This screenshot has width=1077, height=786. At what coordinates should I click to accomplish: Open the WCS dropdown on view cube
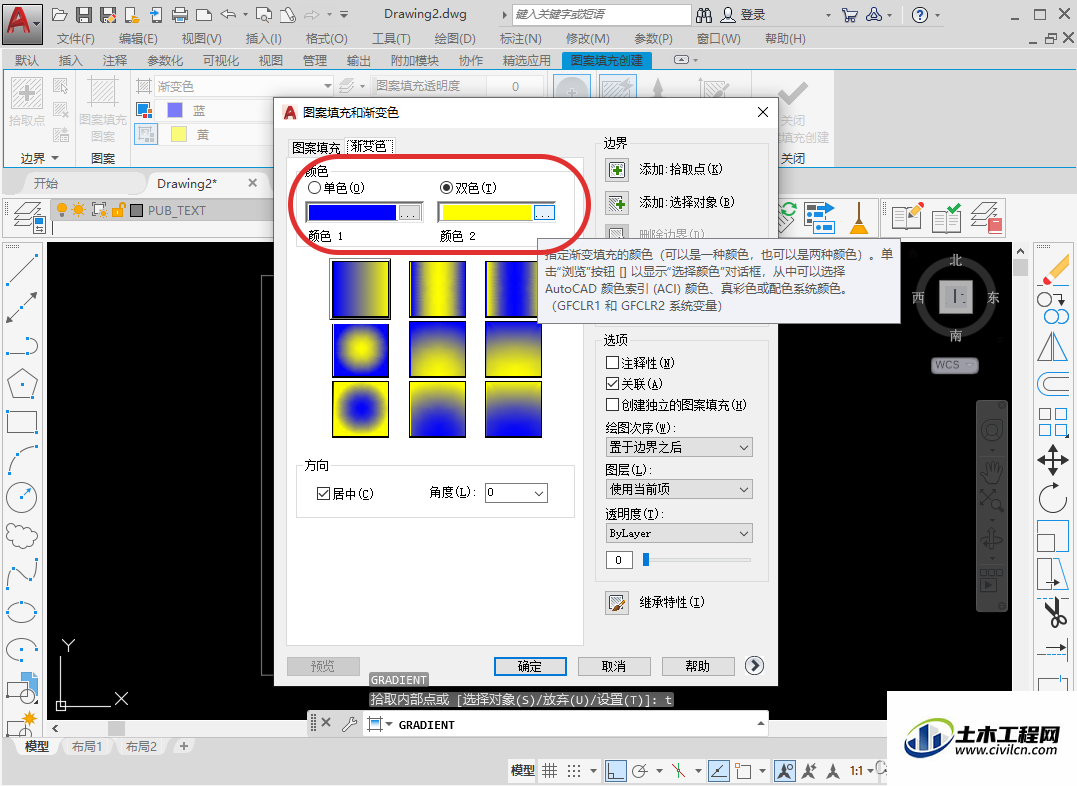tap(954, 365)
